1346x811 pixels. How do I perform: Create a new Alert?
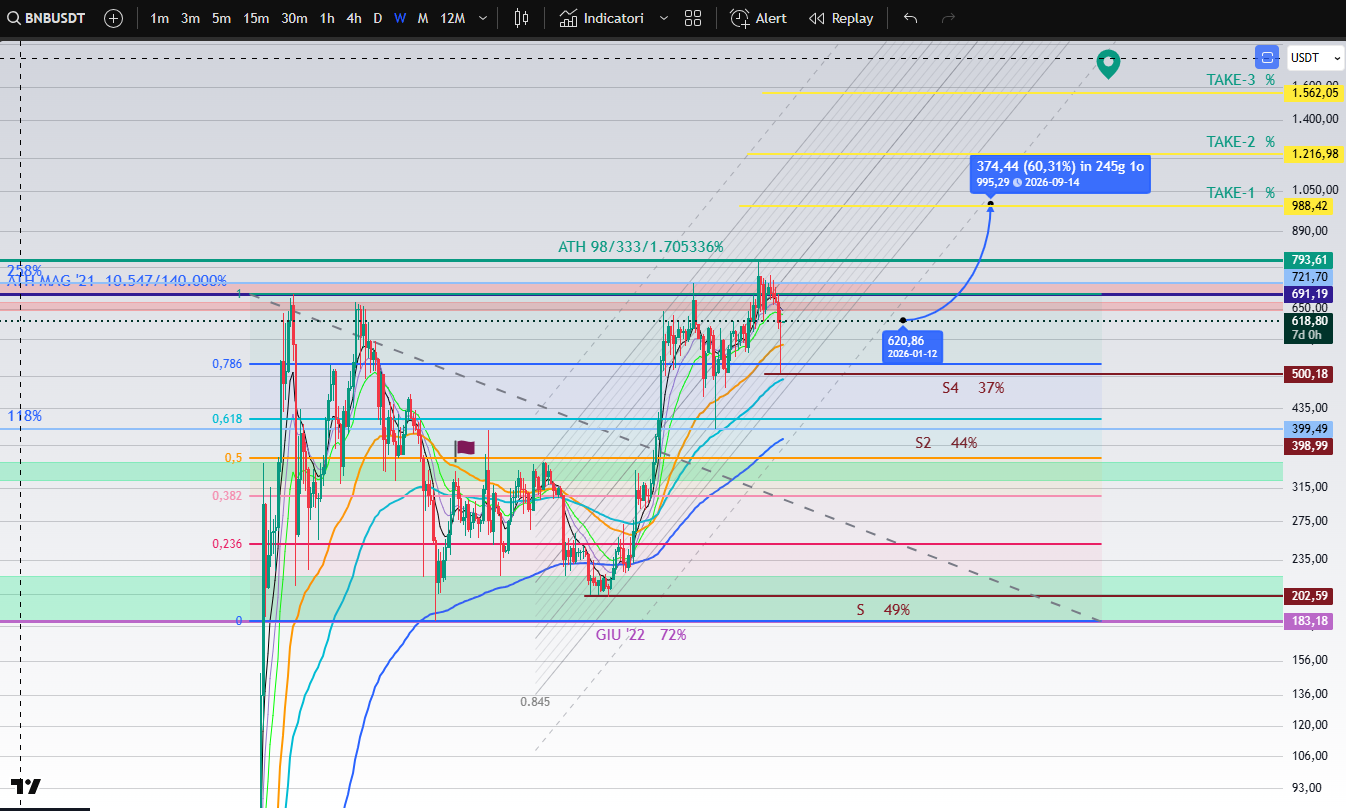pos(759,18)
